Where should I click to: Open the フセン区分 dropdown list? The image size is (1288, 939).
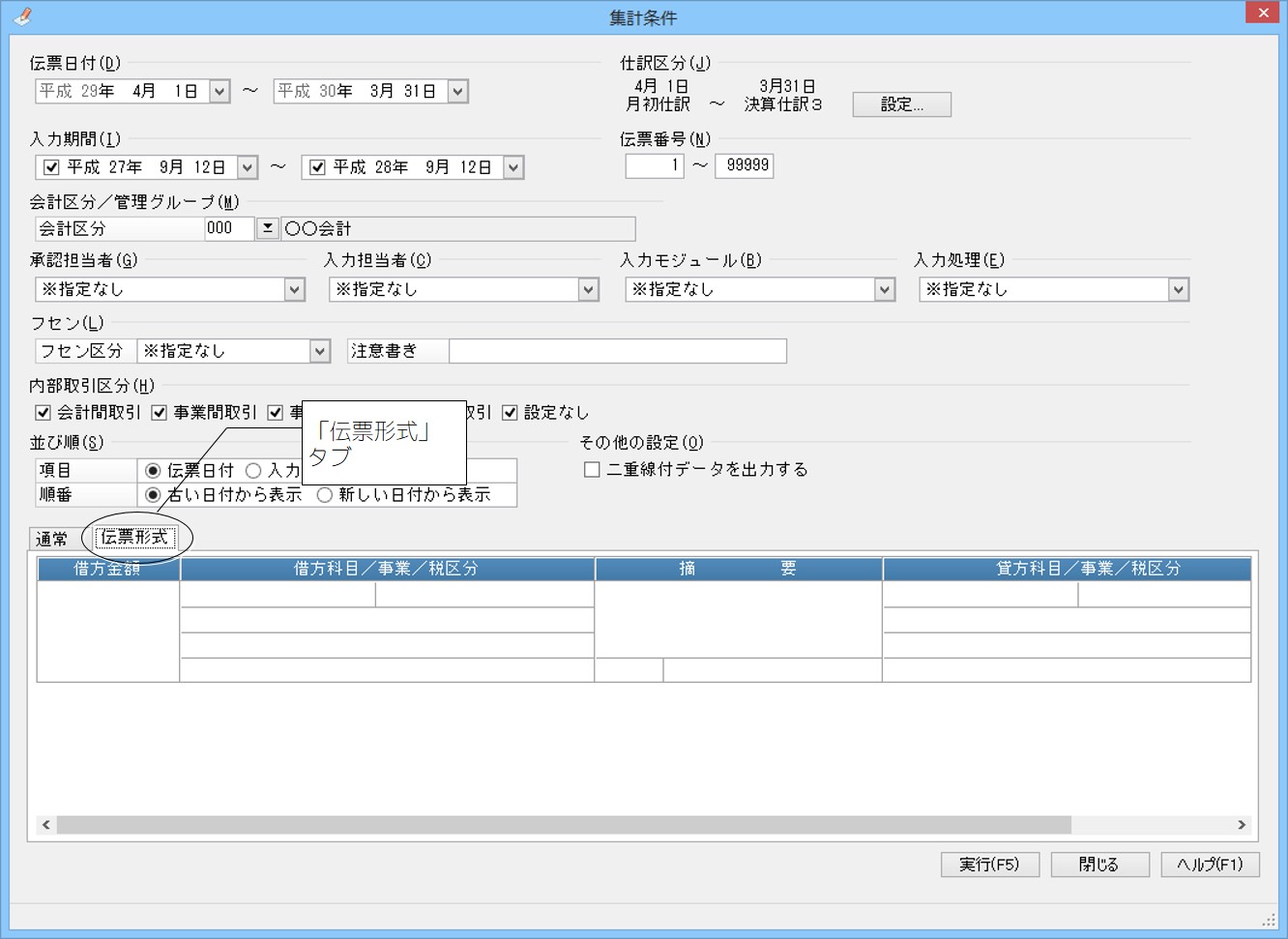pyautogui.click(x=320, y=352)
